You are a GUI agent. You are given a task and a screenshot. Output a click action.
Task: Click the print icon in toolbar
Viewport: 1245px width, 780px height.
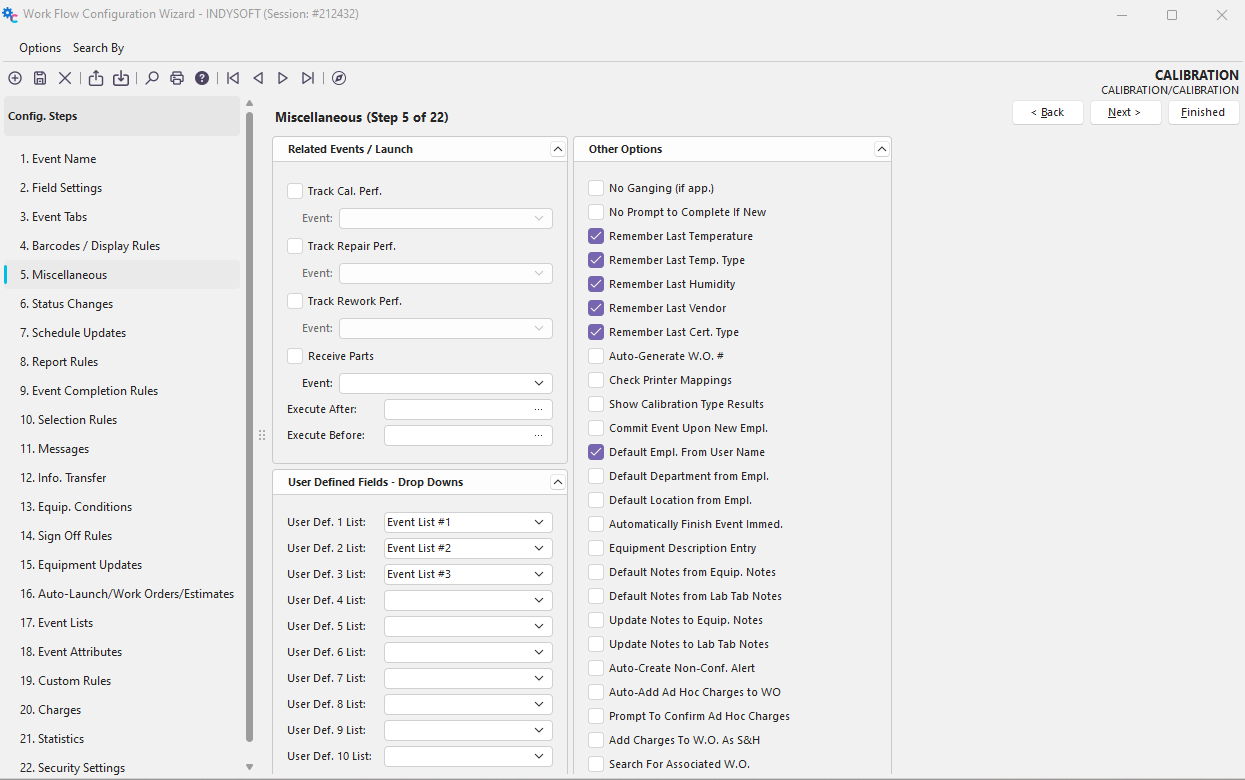pos(177,78)
